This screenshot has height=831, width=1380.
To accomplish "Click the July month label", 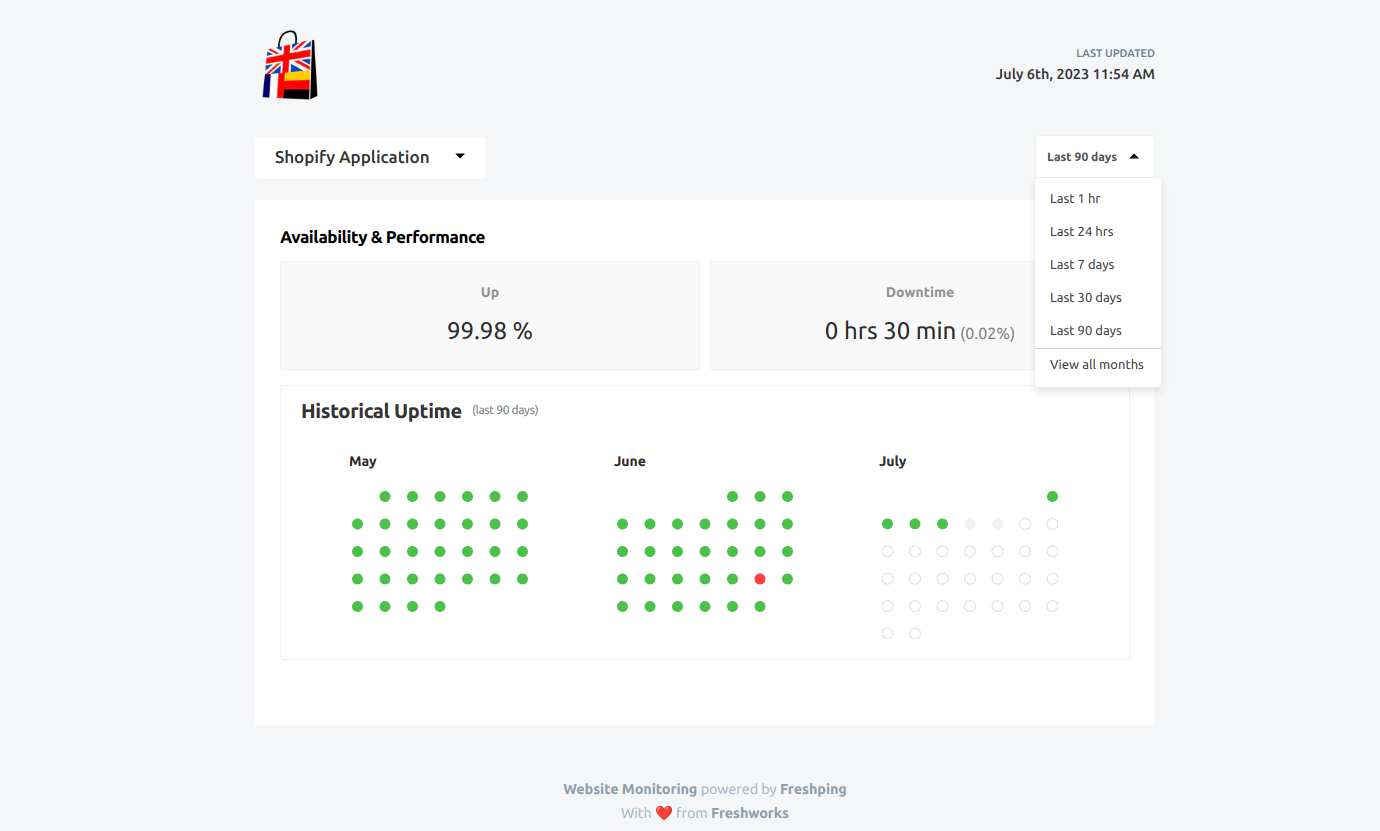I will tap(893, 462).
